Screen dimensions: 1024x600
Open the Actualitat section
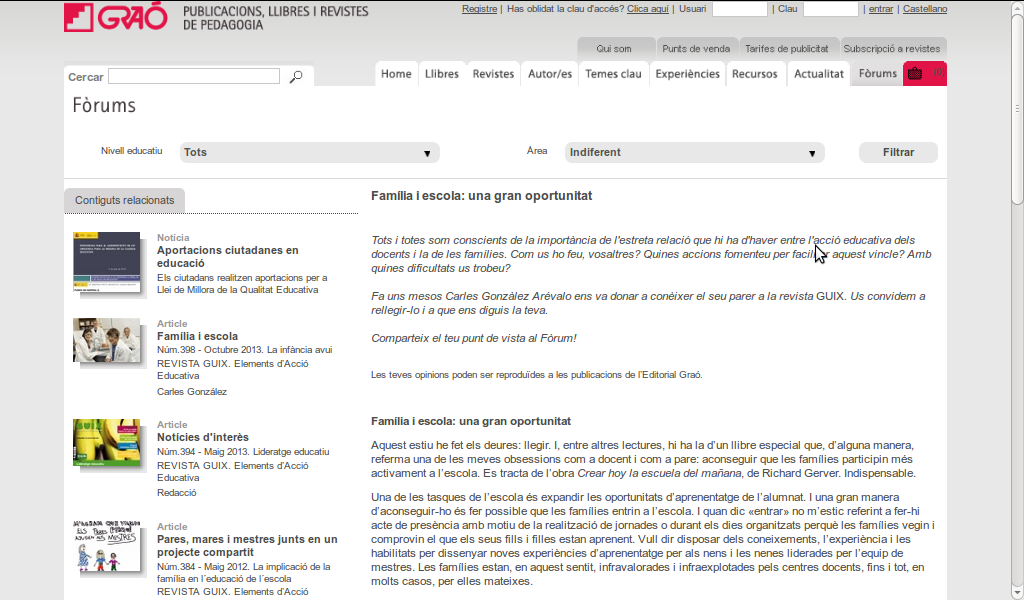818,74
